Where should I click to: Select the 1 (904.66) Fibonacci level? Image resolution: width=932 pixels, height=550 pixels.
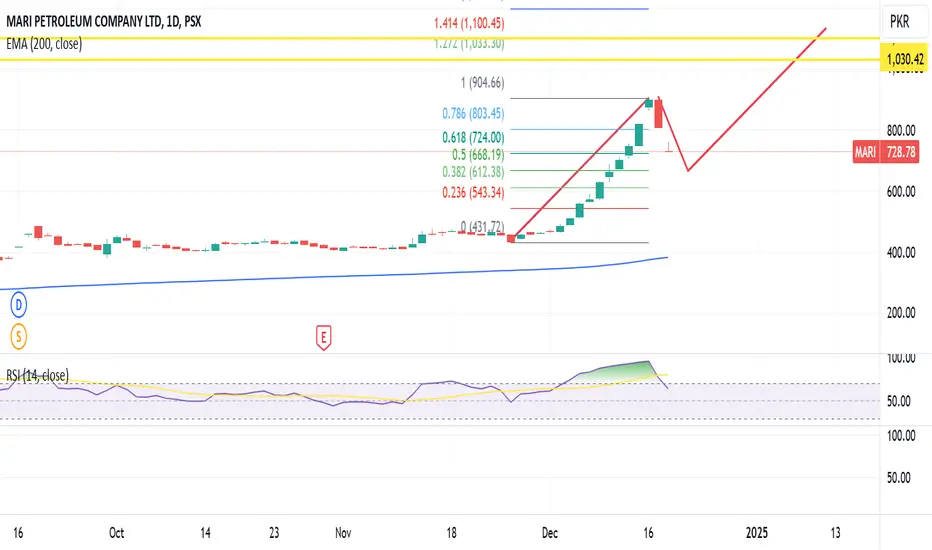[x=482, y=83]
